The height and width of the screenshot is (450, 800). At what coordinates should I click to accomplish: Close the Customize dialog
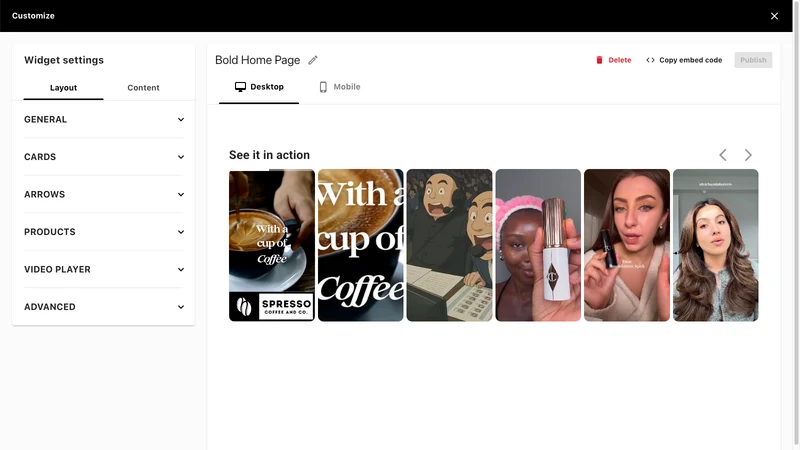pos(774,16)
